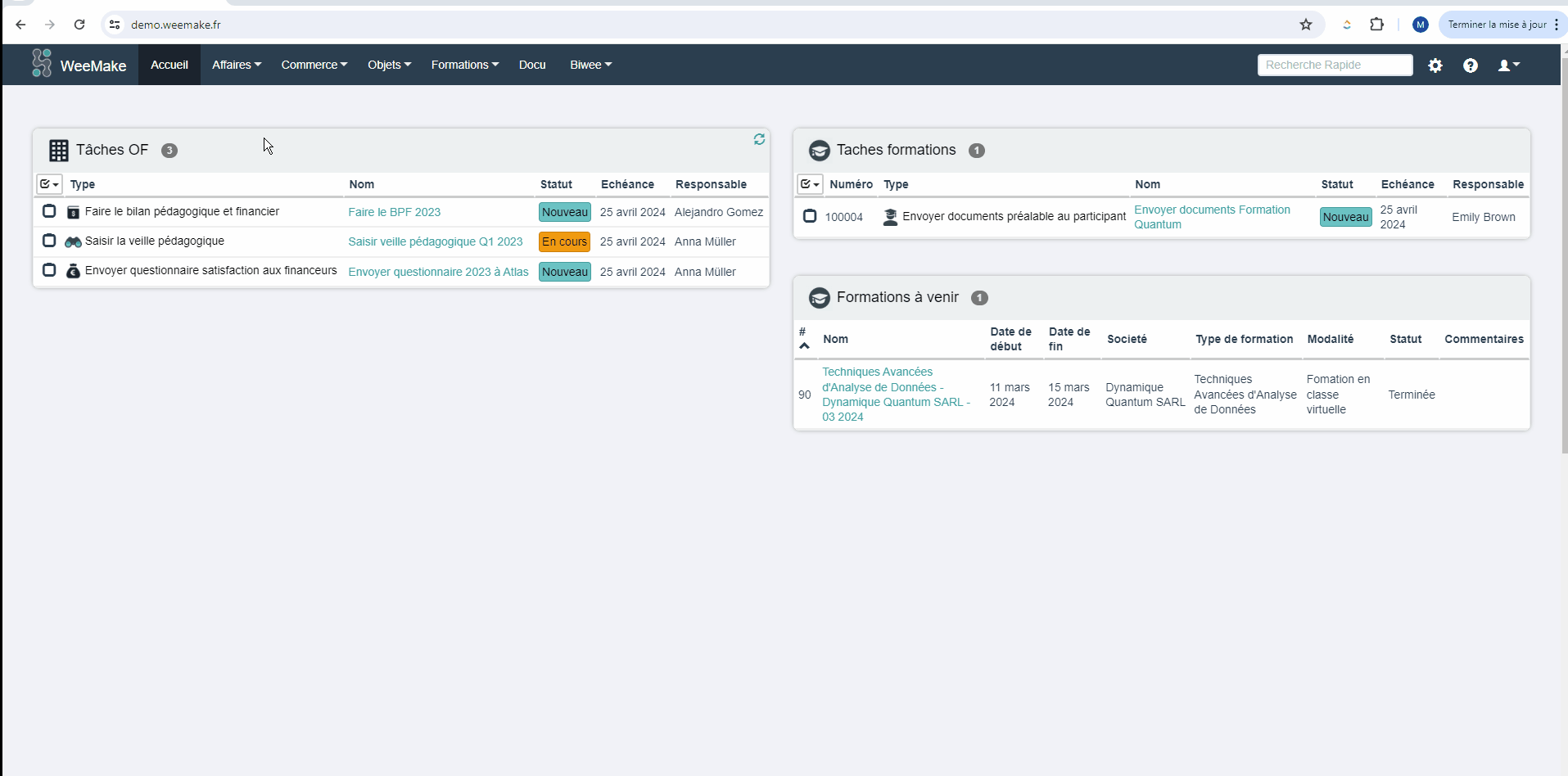
Task: Bookmark page with the star icon
Action: pos(1305,25)
